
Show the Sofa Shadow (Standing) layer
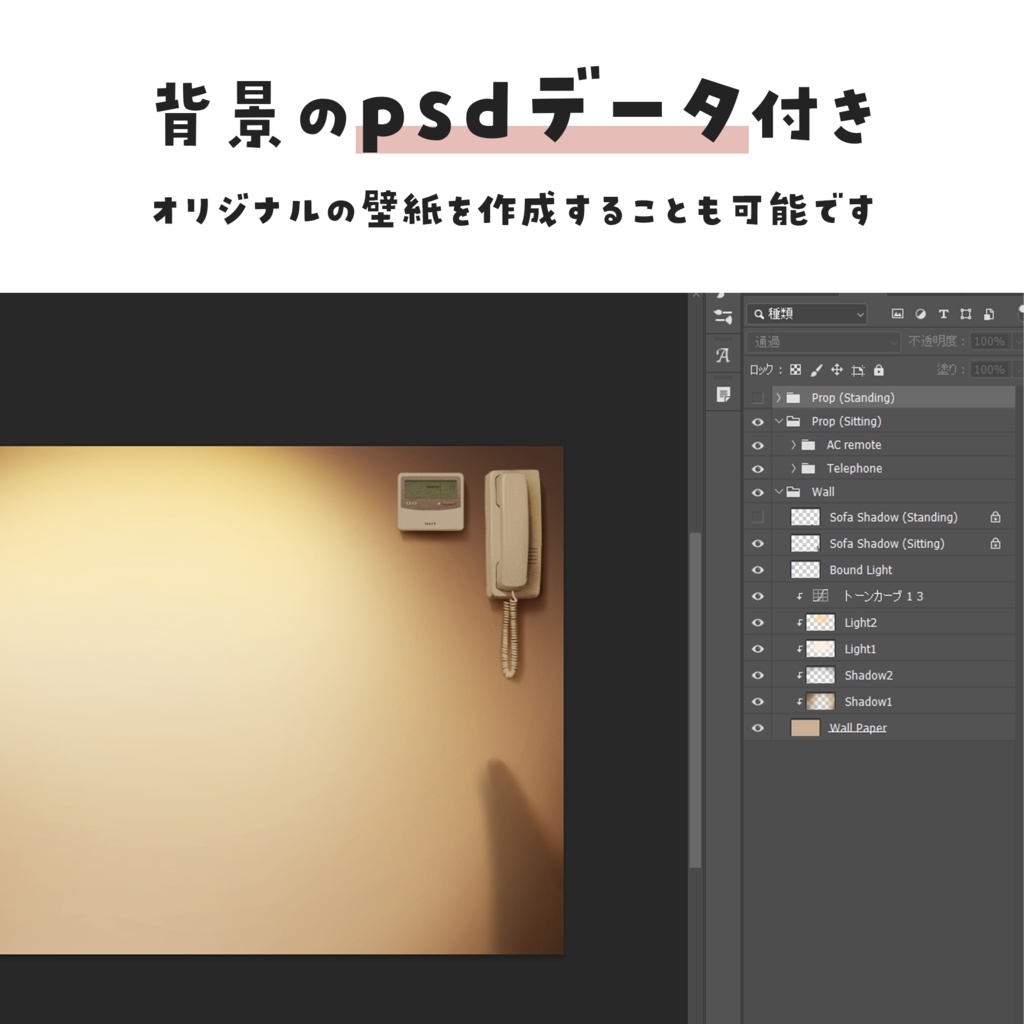pos(758,517)
